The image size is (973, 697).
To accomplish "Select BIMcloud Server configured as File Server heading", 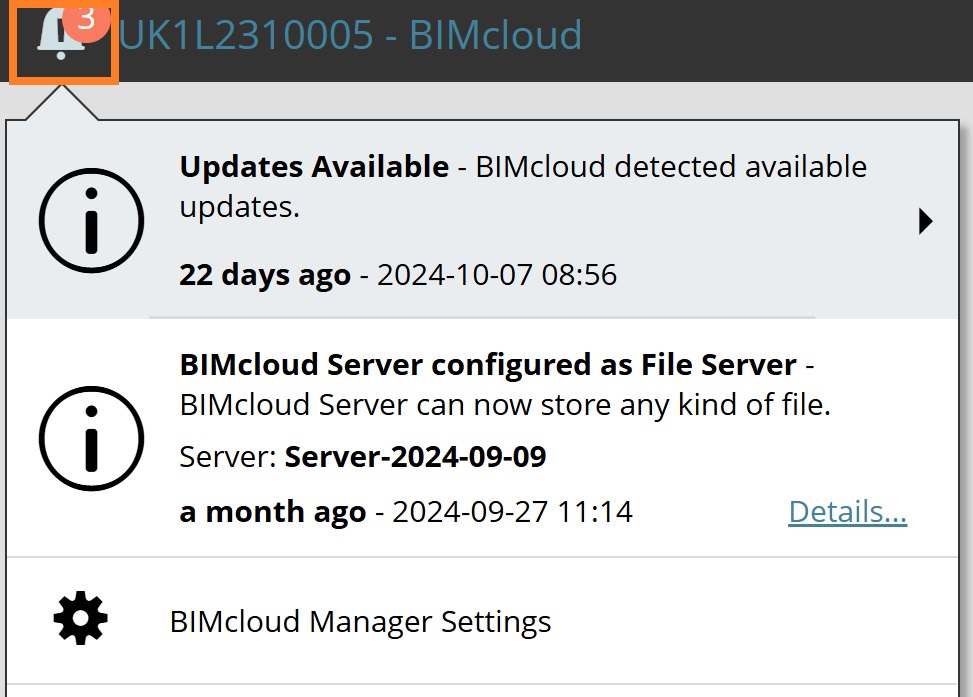I will (488, 364).
